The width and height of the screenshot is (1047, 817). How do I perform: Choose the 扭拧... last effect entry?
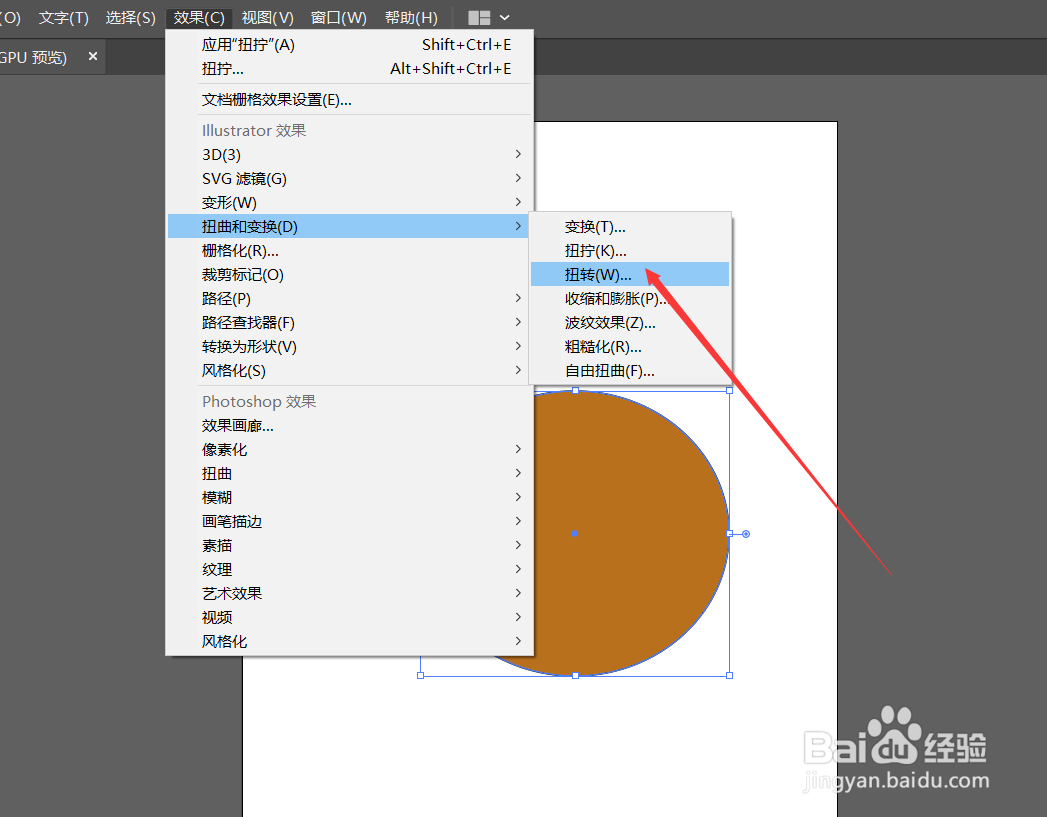coord(349,69)
